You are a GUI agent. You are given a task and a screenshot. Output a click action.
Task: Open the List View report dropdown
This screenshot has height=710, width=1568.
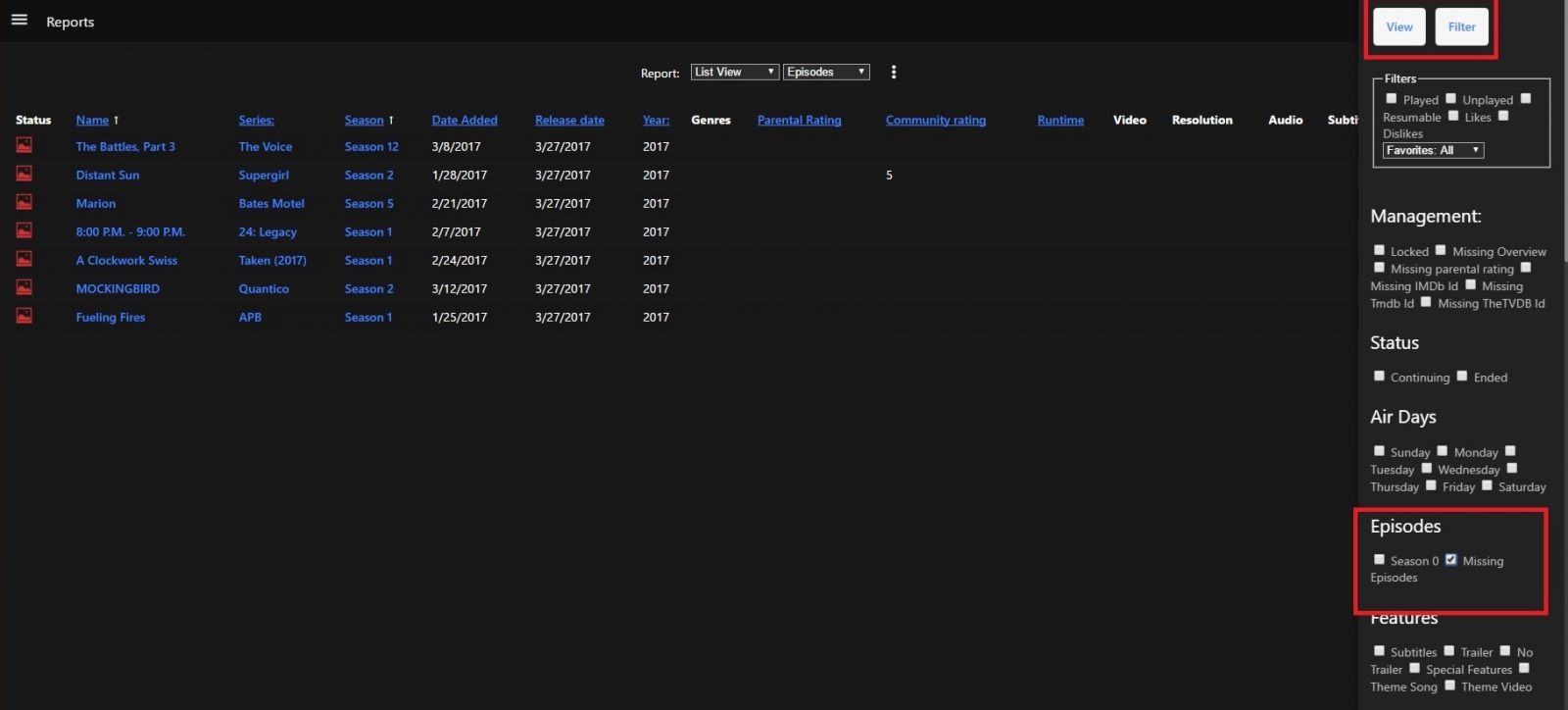pyautogui.click(x=734, y=72)
